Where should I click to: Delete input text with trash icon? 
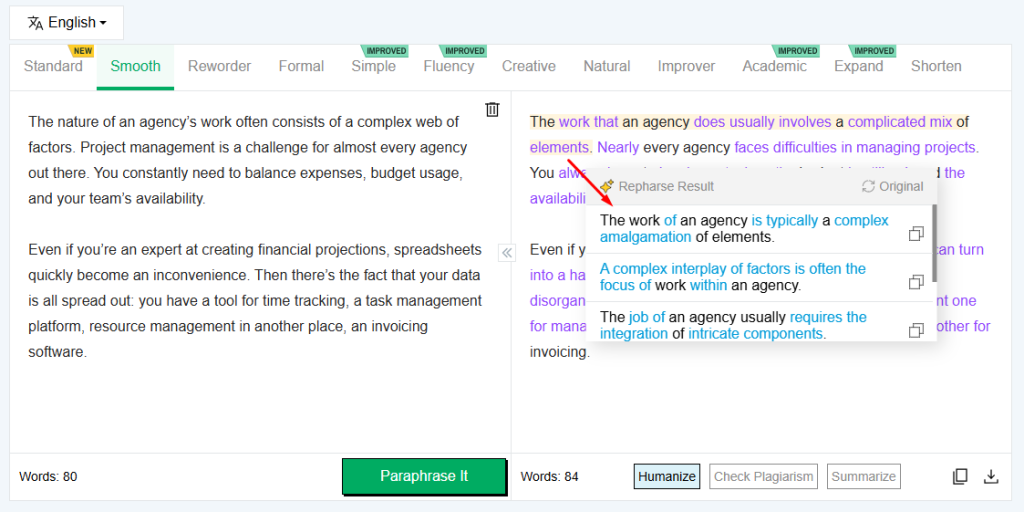tap(492, 109)
